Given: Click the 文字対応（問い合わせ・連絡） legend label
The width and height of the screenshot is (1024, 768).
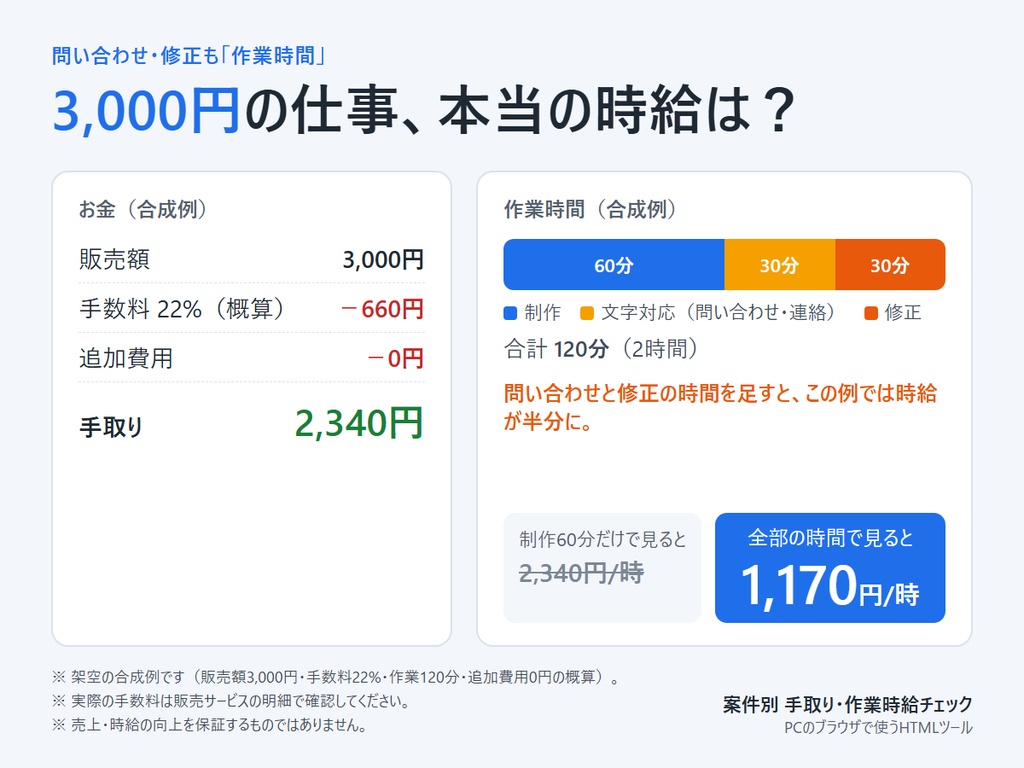Looking at the screenshot, I should tap(718, 313).
